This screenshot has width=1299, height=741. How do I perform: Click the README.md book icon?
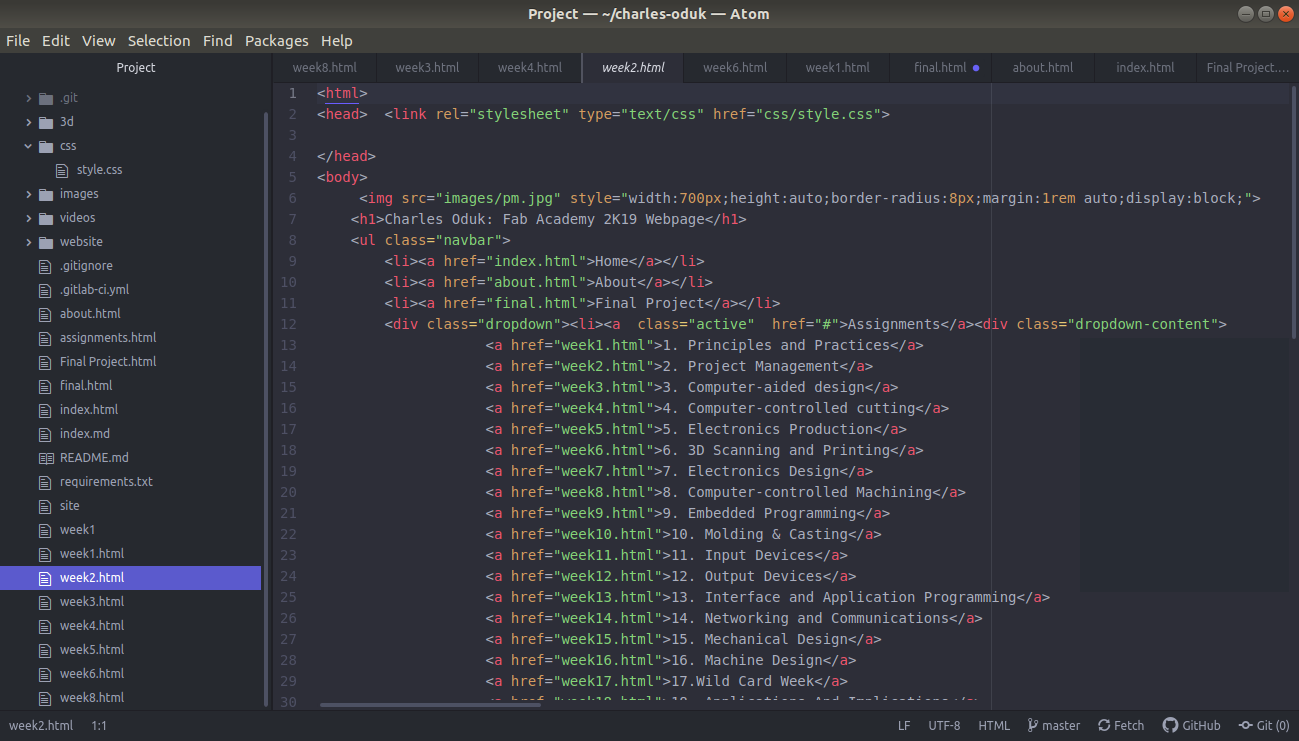coord(45,458)
